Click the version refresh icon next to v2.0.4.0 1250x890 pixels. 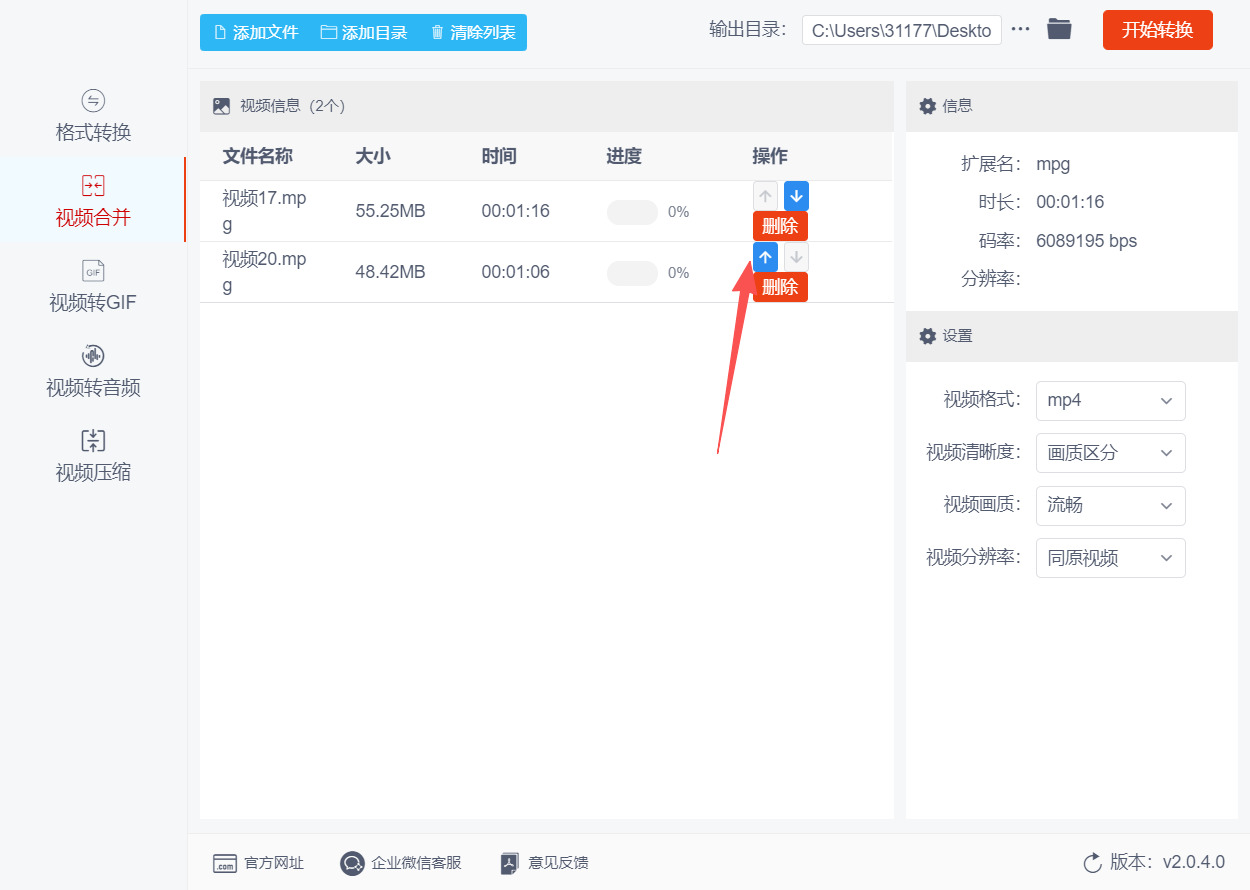point(1093,861)
